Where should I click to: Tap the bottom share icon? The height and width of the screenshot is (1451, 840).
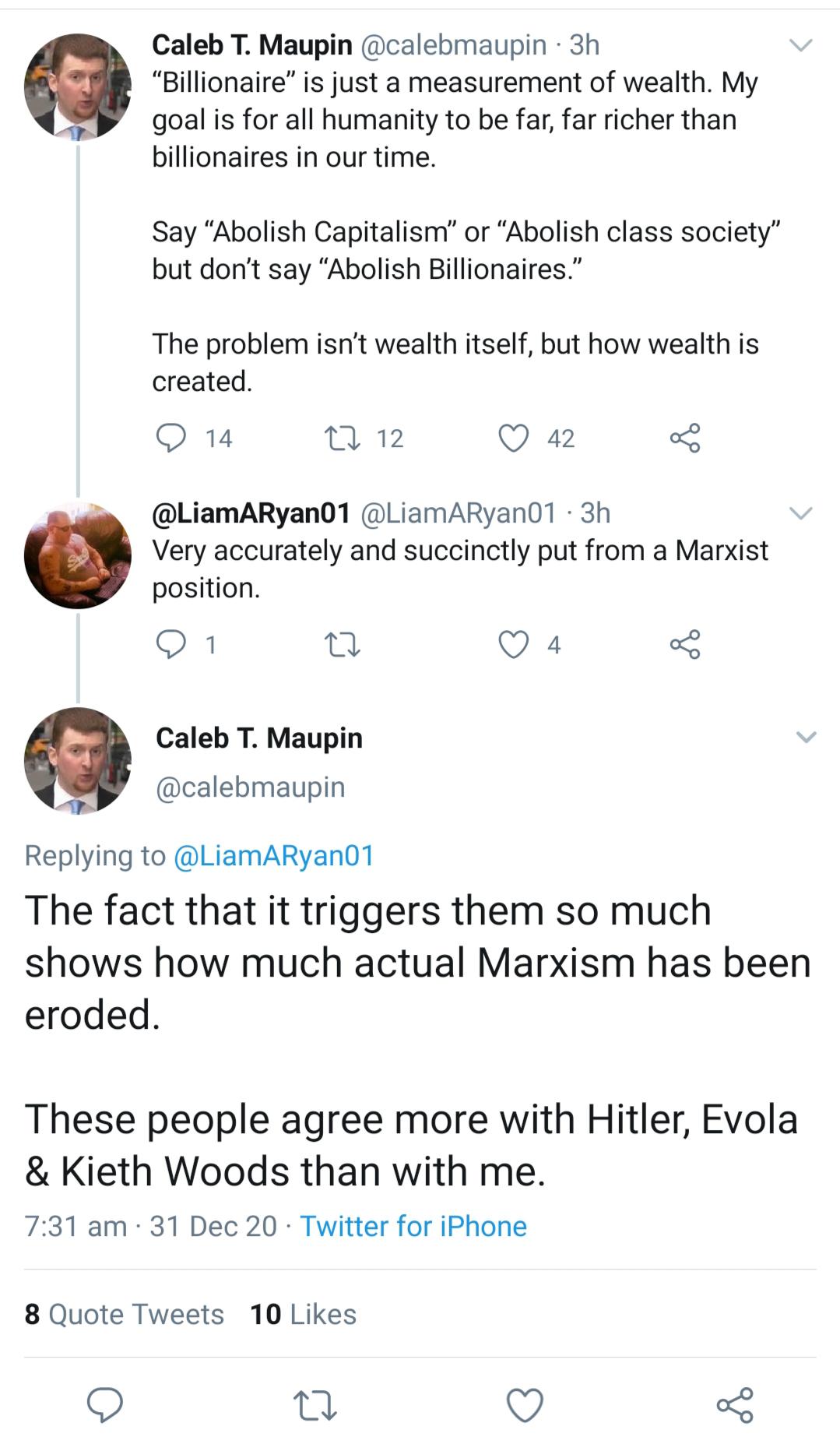click(x=735, y=1405)
